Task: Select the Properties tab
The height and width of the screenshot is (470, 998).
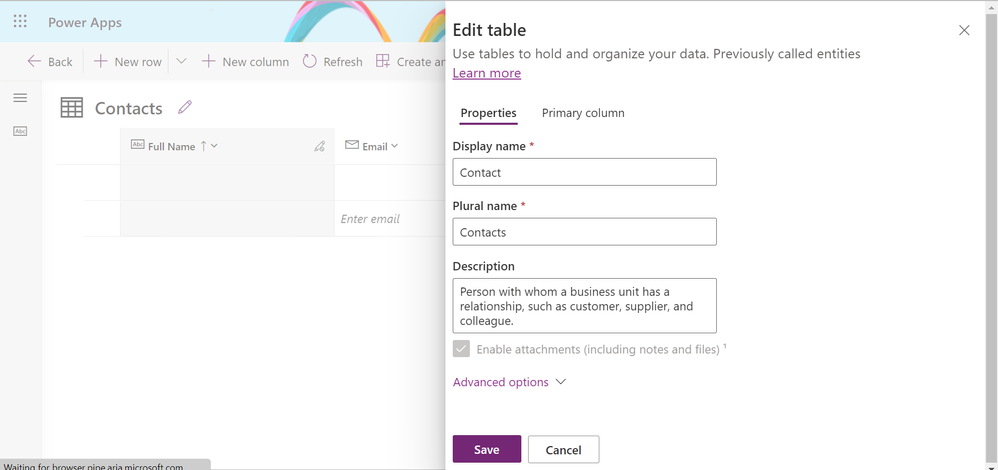Action: point(488,113)
